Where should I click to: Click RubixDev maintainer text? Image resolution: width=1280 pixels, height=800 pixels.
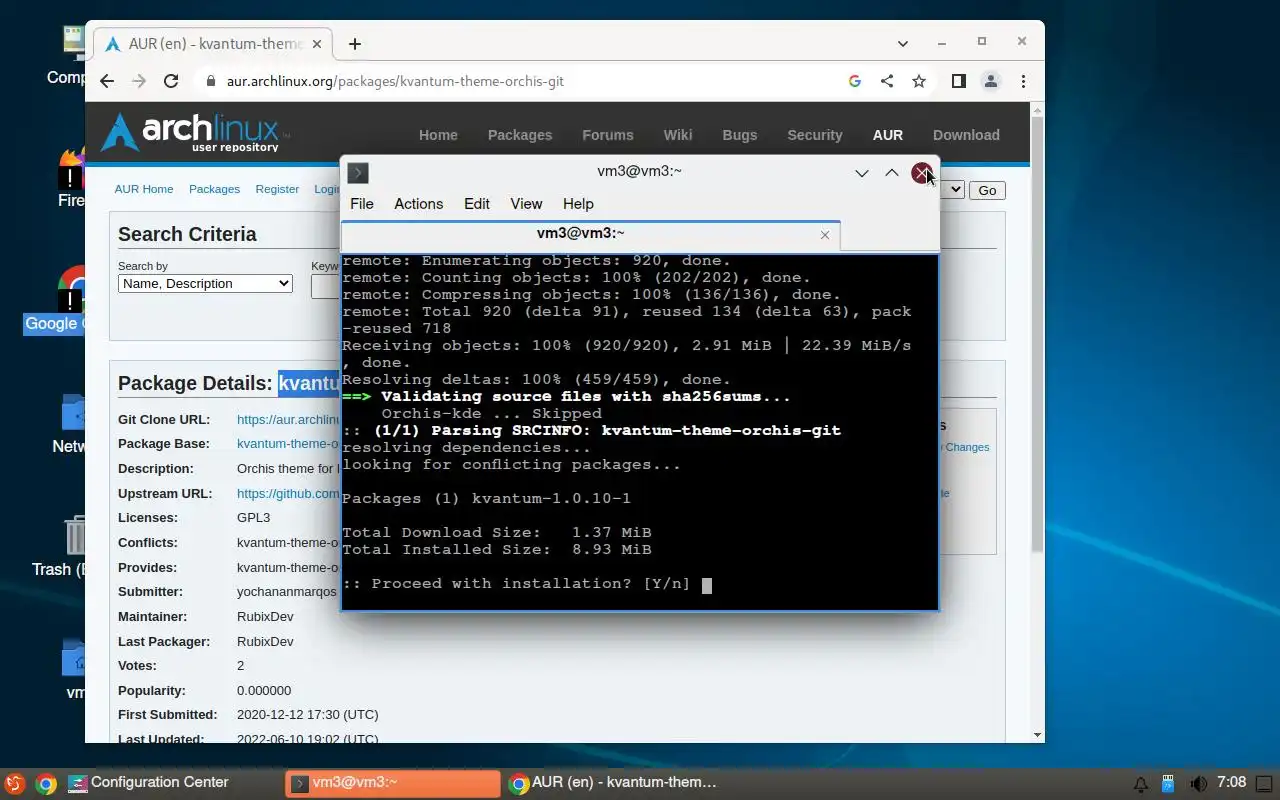tap(265, 617)
